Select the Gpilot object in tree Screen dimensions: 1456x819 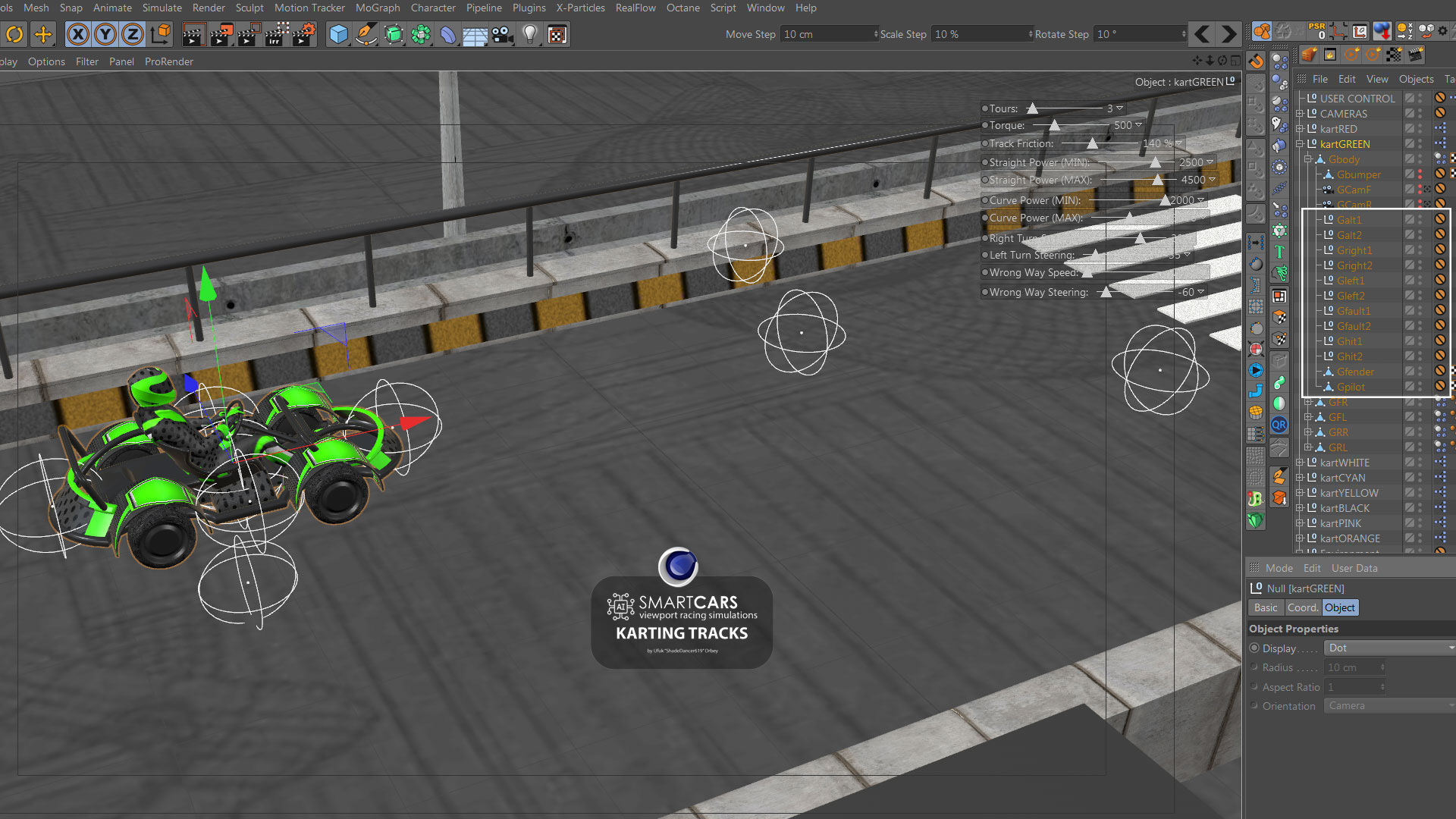[1351, 387]
